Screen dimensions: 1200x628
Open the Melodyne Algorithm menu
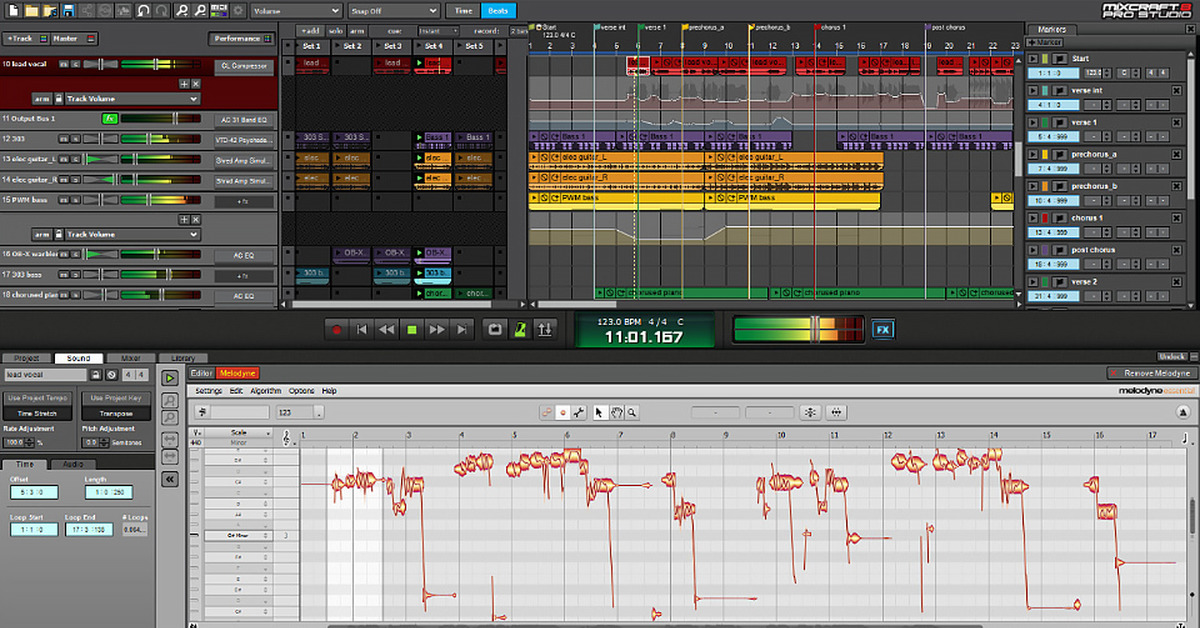[x=265, y=391]
